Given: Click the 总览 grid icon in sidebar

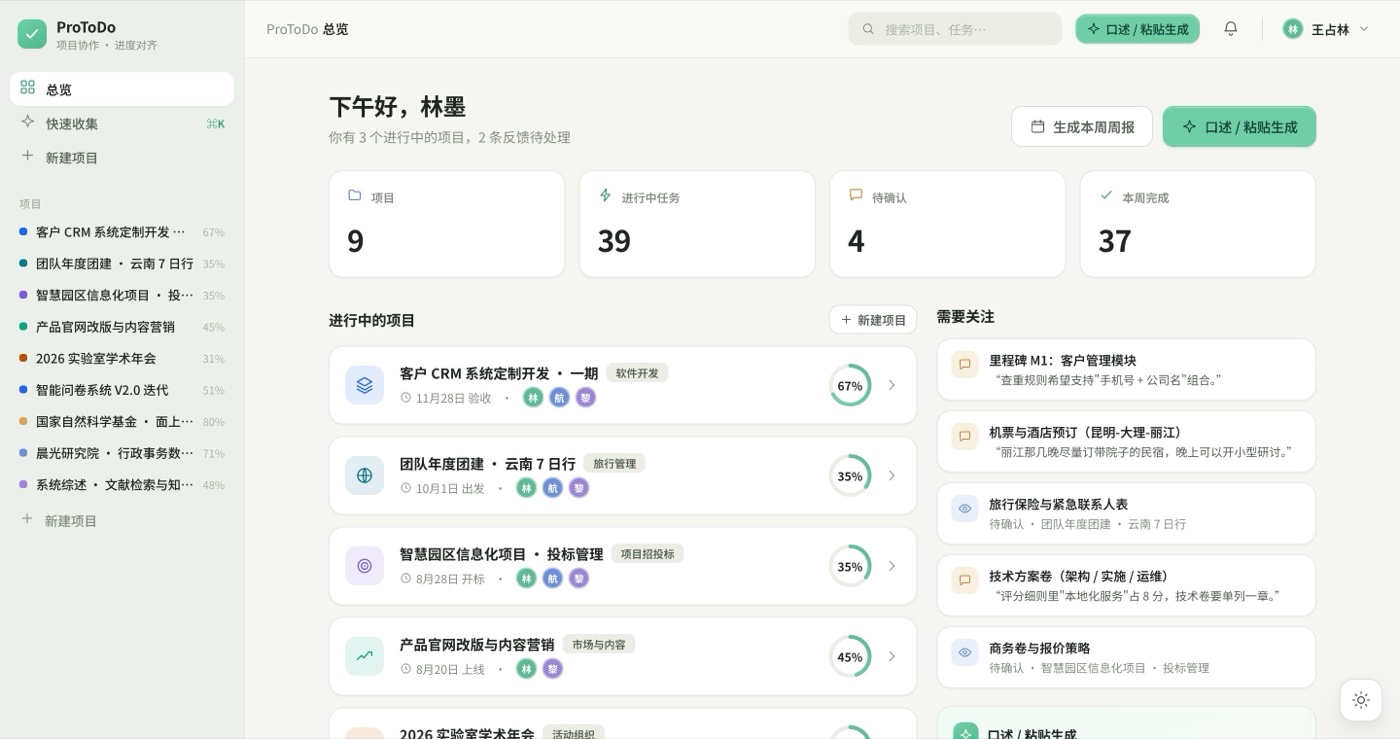Looking at the screenshot, I should (x=27, y=88).
